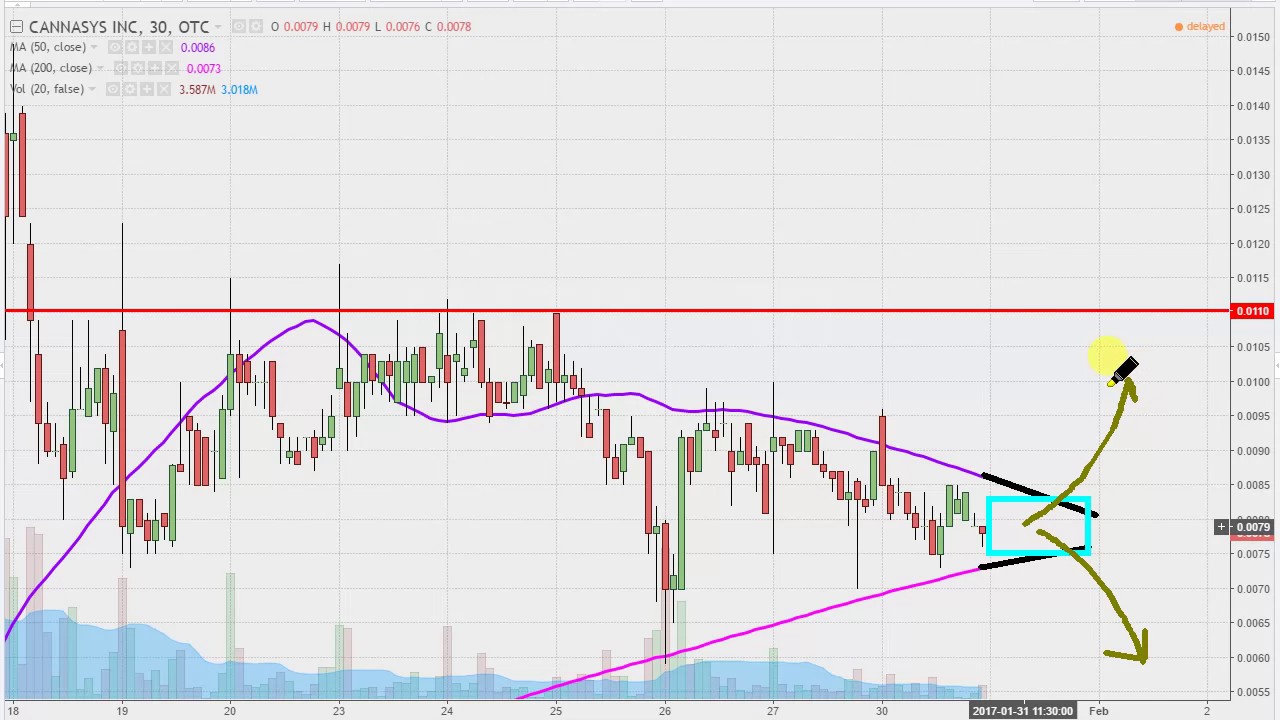Screen dimensions: 1280x720
Task: Open the MA (200, close) dropdown arrow
Action: (x=100, y=68)
